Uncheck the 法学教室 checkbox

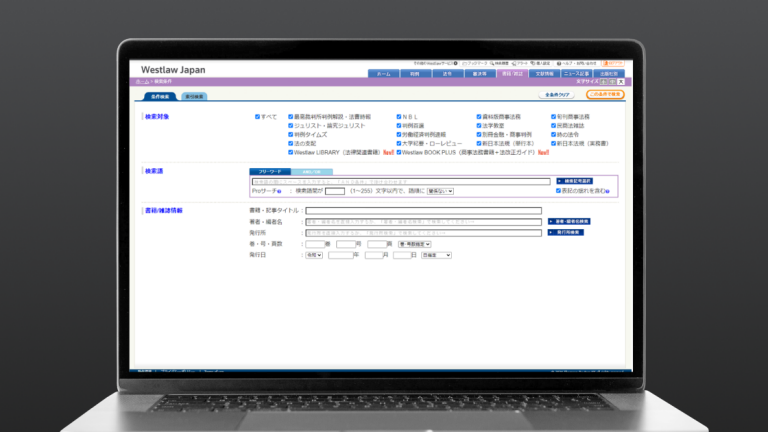479,125
